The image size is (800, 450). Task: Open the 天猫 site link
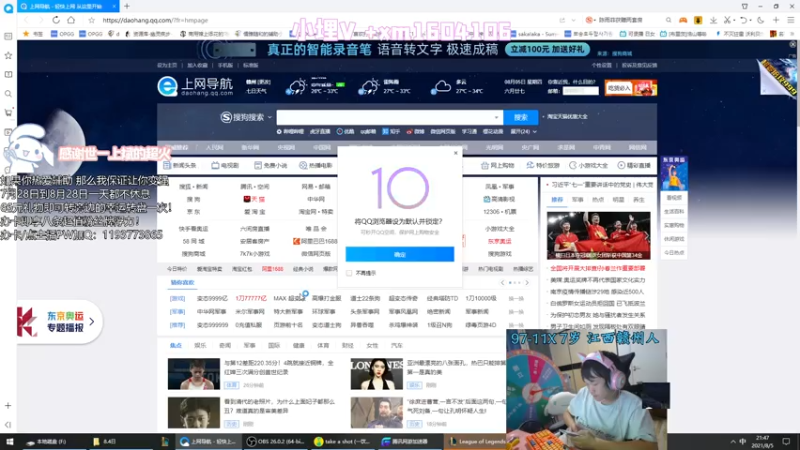[254, 199]
